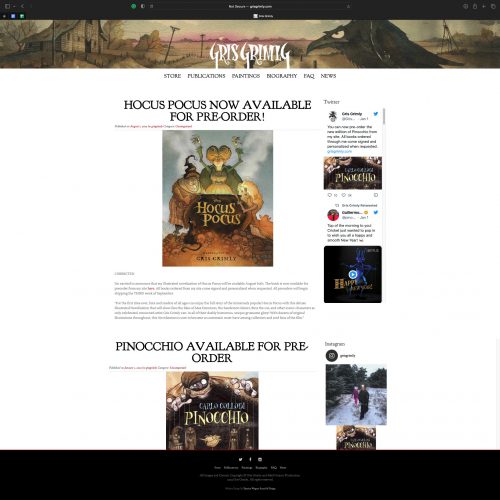Open the grisgrimly Instagram username
Screen dimensions: 500x500
tap(348, 356)
